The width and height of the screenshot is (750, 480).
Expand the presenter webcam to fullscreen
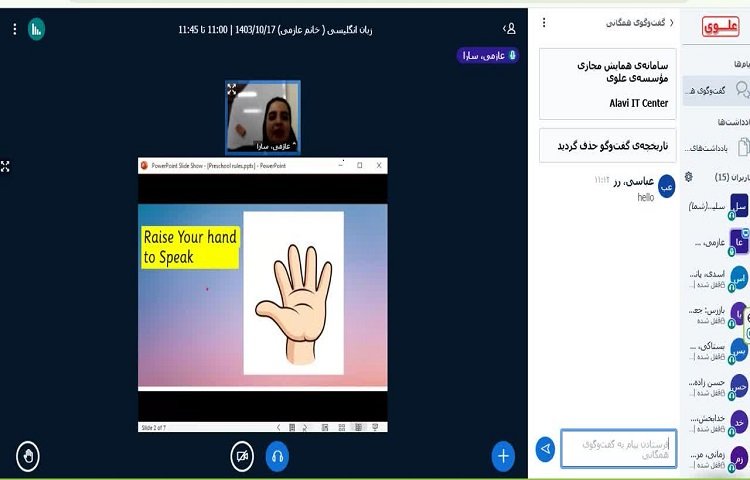tap(232, 90)
